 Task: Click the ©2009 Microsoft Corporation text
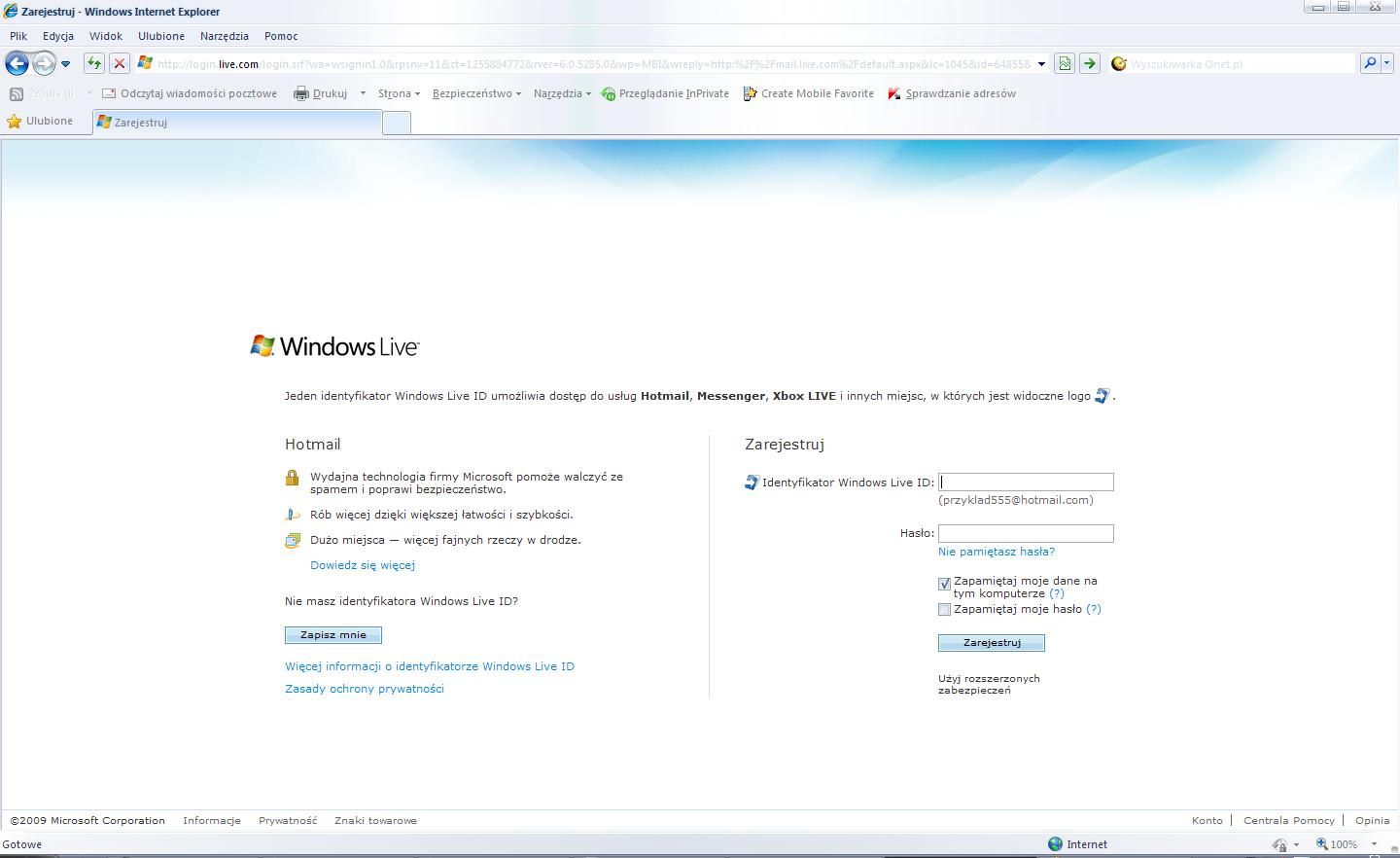(x=87, y=820)
